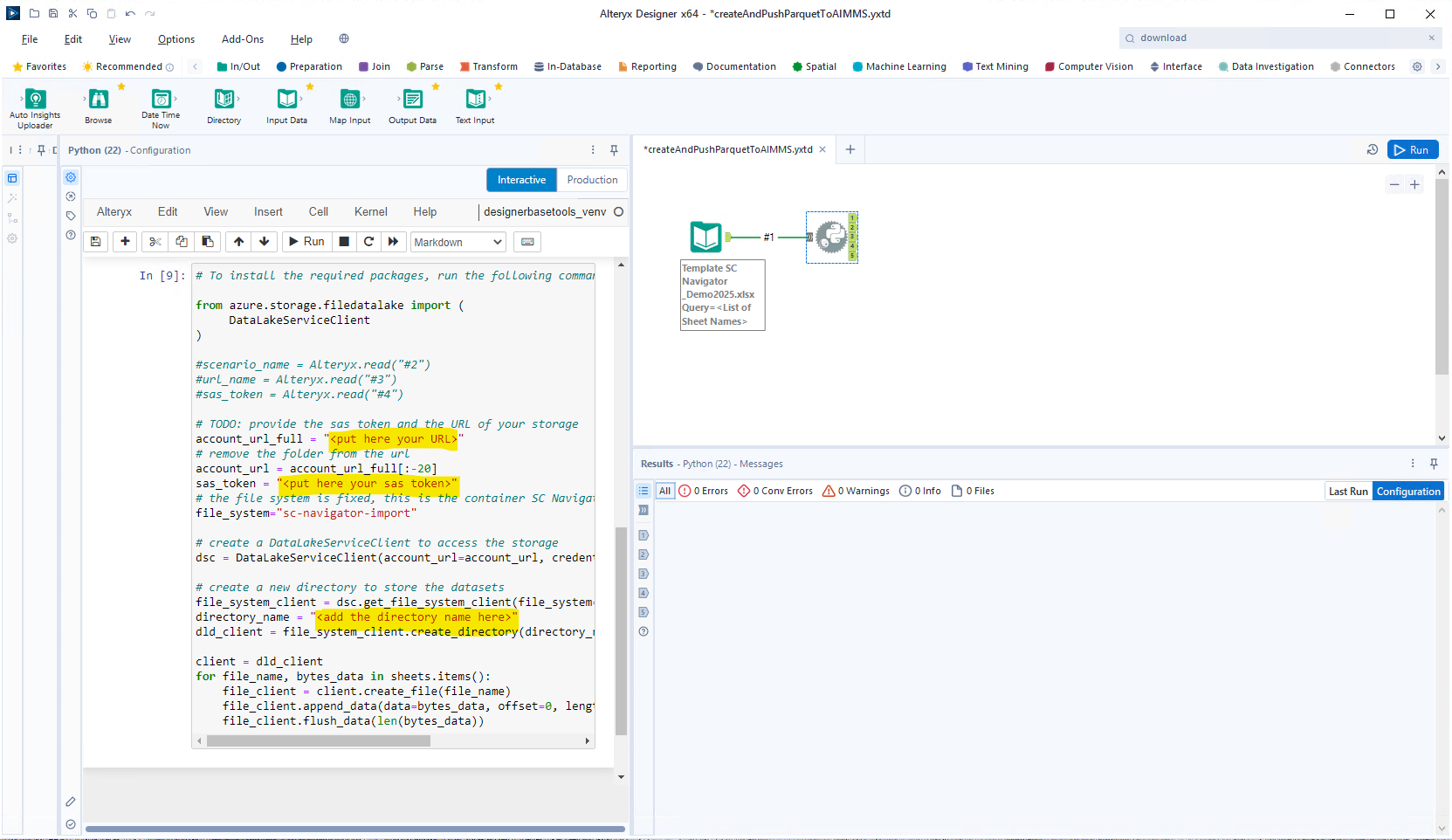Open results panel three-dot options menu
1452x840 pixels.
pos(1413,464)
